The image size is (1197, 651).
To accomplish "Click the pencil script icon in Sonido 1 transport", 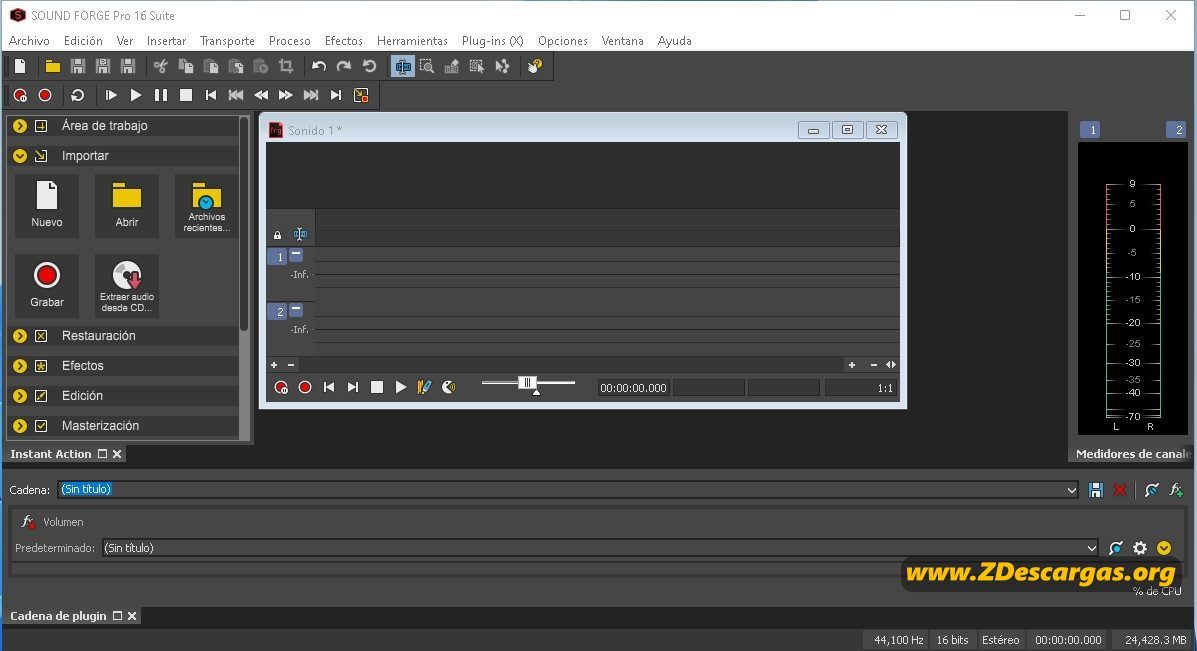I will coord(424,388).
